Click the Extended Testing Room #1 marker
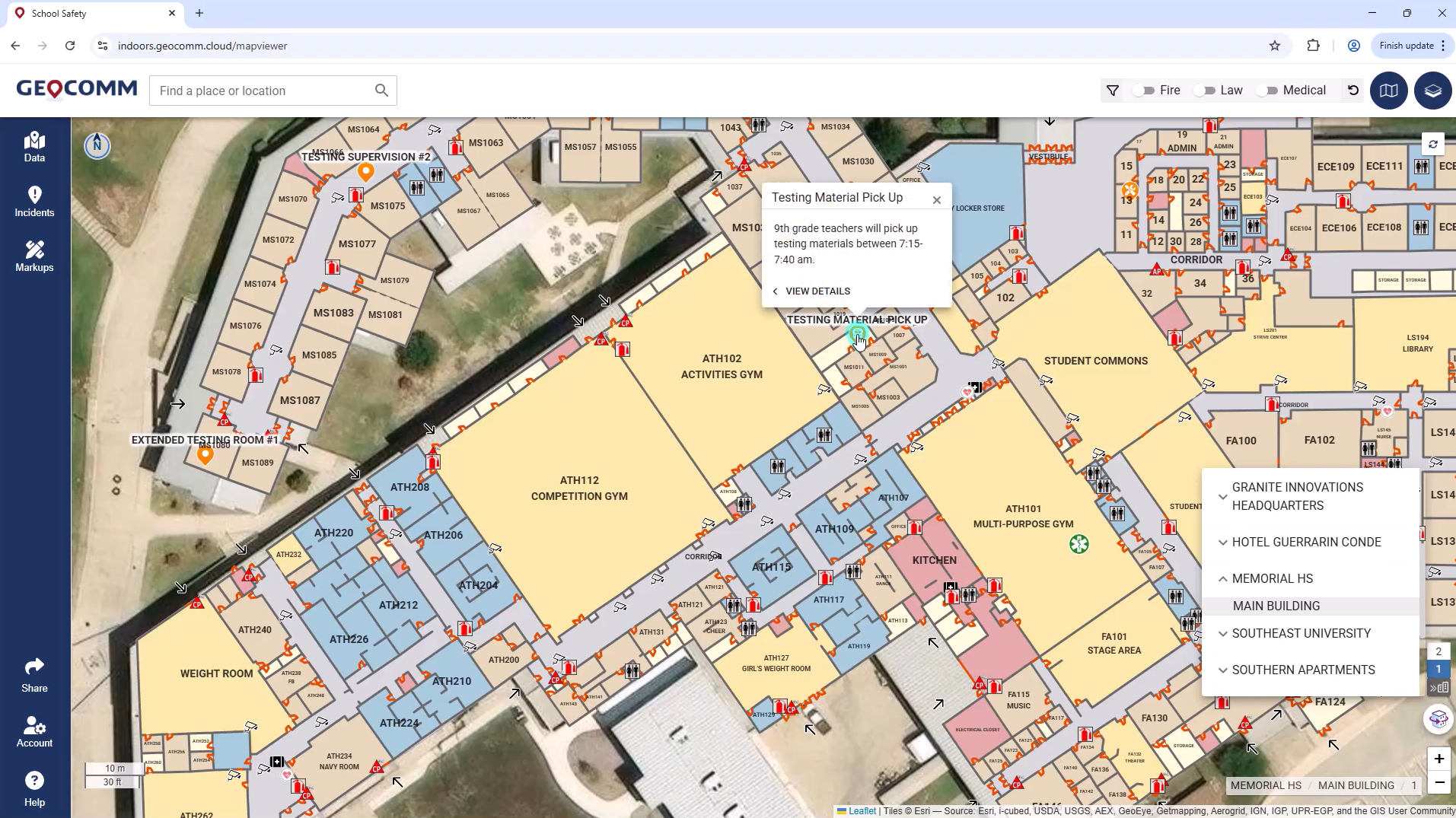The height and width of the screenshot is (818, 1456). pos(205,455)
